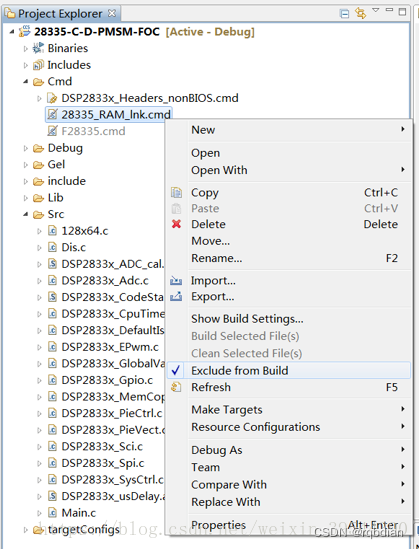Open the Debug As submenu
The width and height of the screenshot is (419, 549).
tap(289, 450)
